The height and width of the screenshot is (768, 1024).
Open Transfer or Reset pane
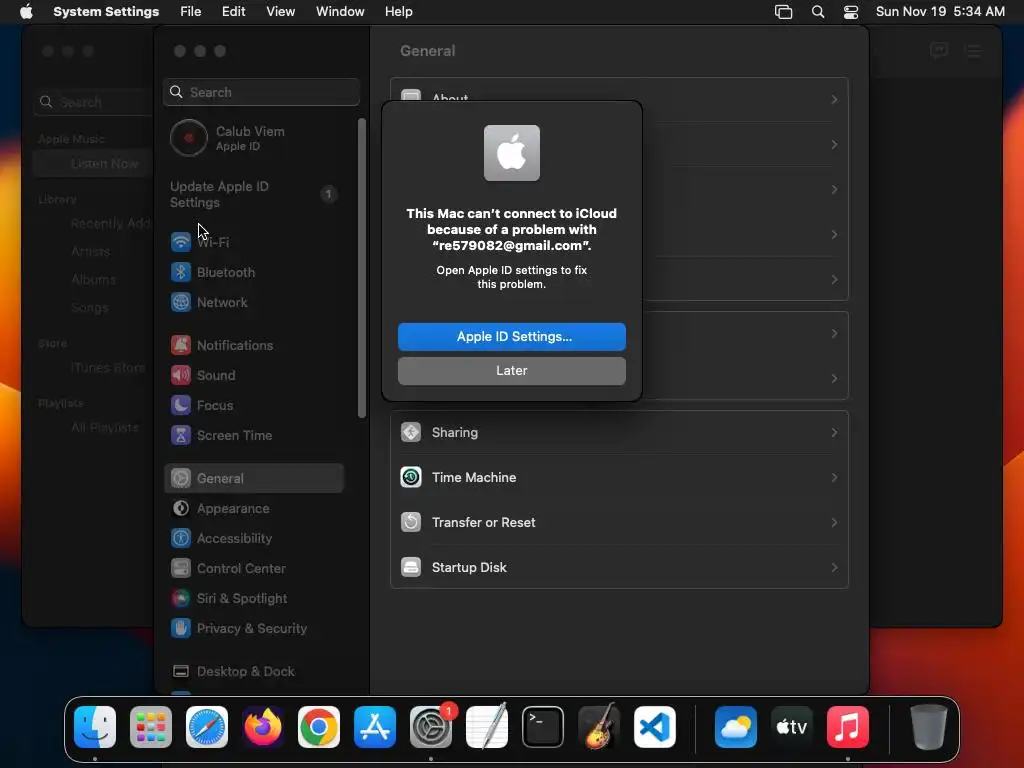point(619,522)
